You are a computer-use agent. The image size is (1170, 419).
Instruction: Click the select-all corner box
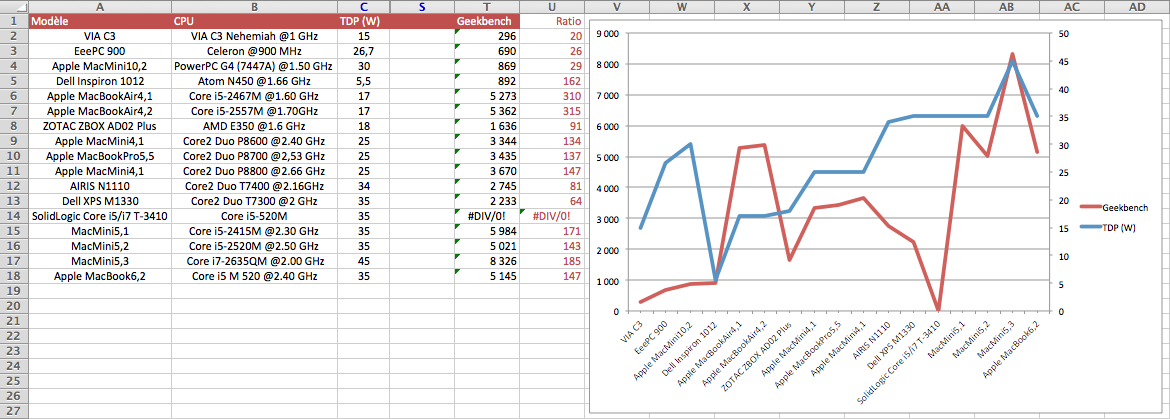pyautogui.click(x=14, y=7)
